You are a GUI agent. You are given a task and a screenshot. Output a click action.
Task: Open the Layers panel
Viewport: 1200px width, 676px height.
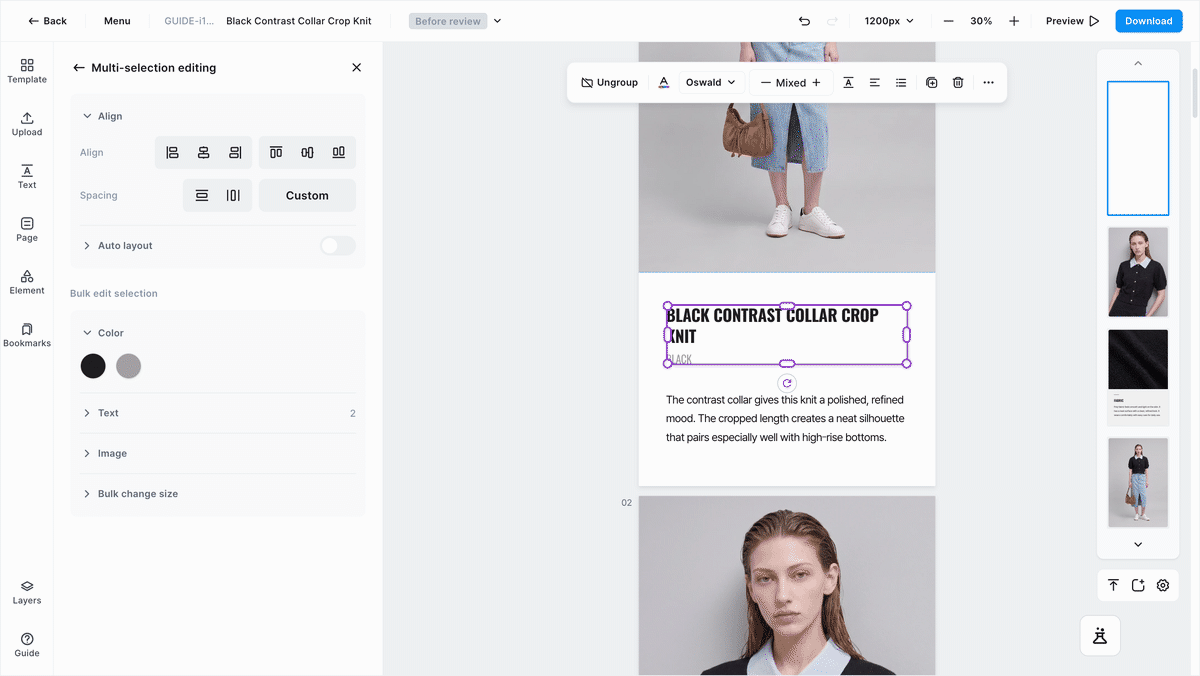[x=27, y=593]
